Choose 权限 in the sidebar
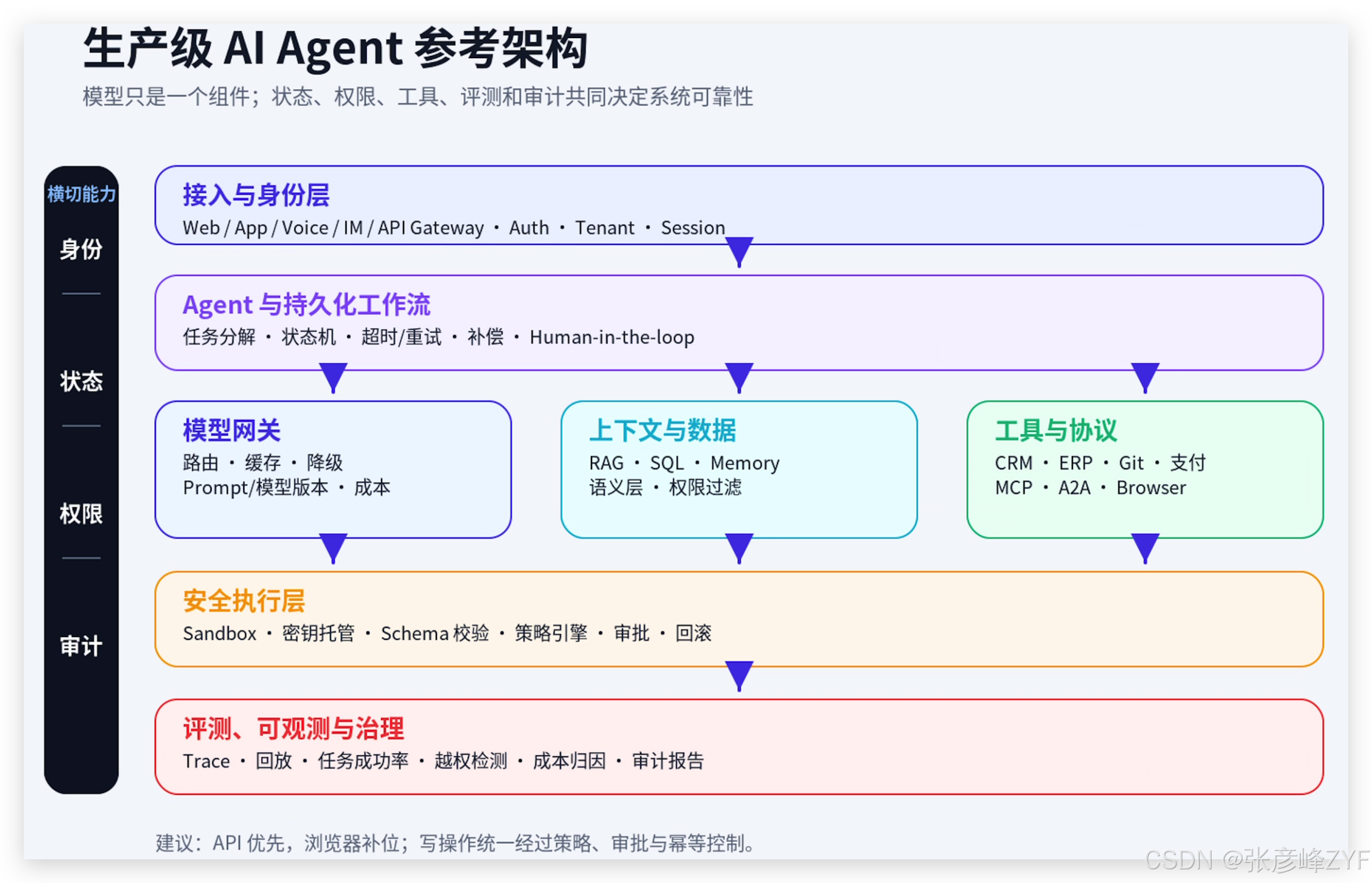Screen dimensions: 1372x883 point(81,513)
